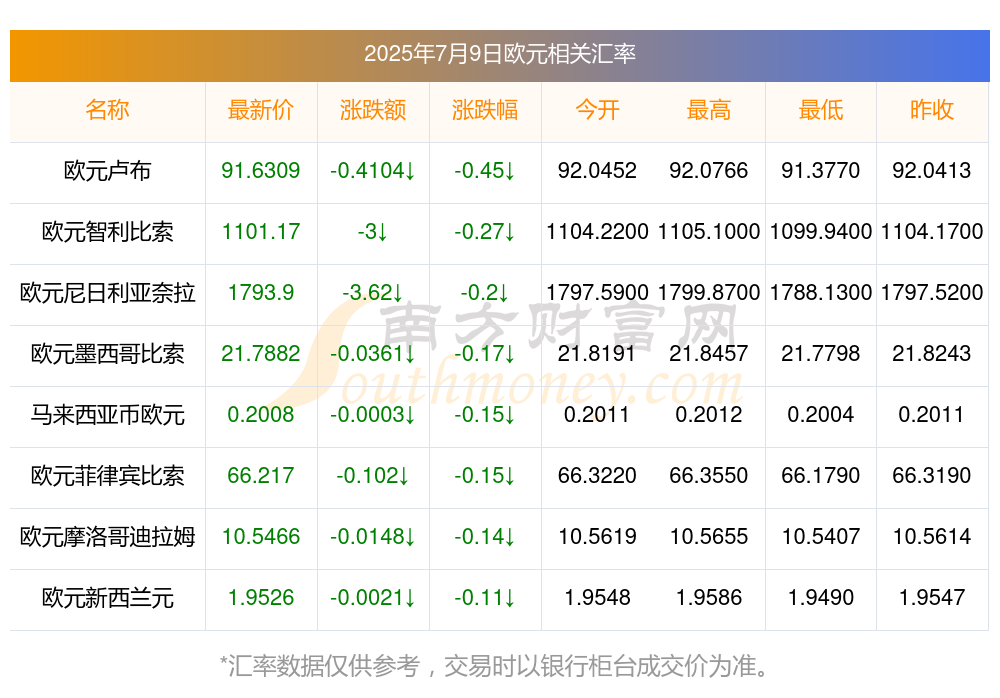
Task: Click opening value 1104.2200
Action: coord(597,232)
